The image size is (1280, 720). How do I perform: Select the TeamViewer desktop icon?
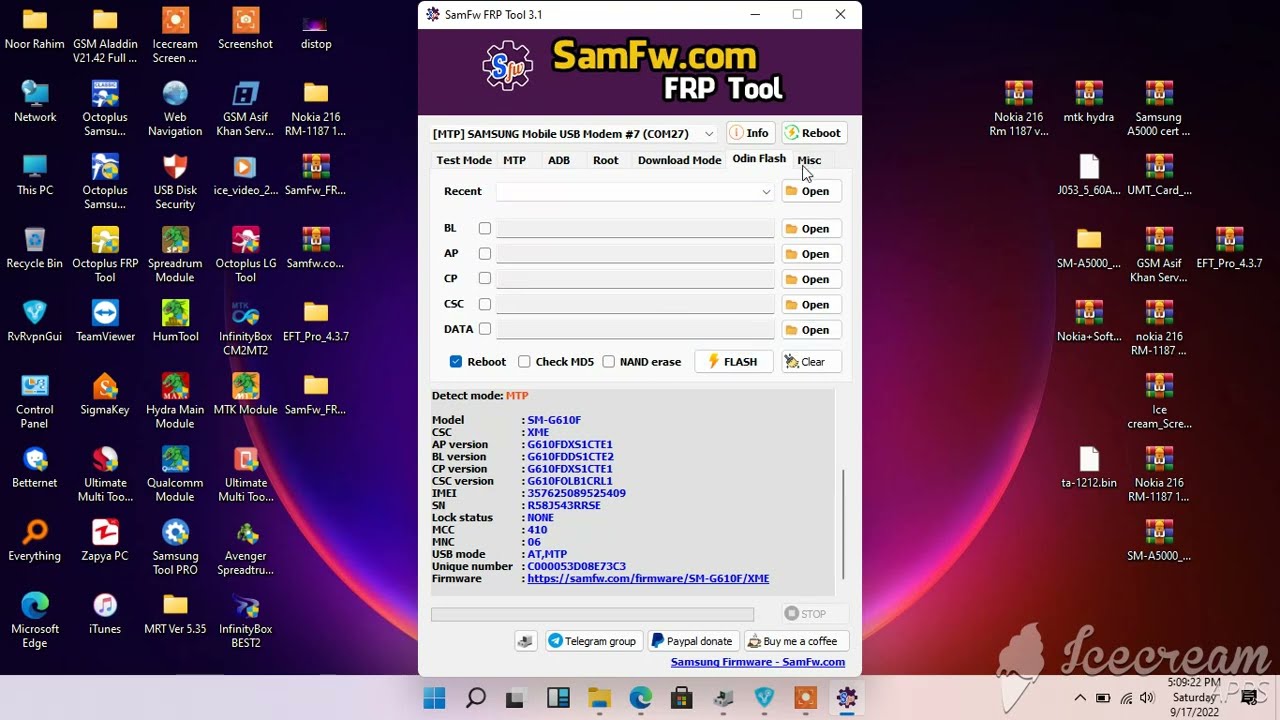pos(105,321)
